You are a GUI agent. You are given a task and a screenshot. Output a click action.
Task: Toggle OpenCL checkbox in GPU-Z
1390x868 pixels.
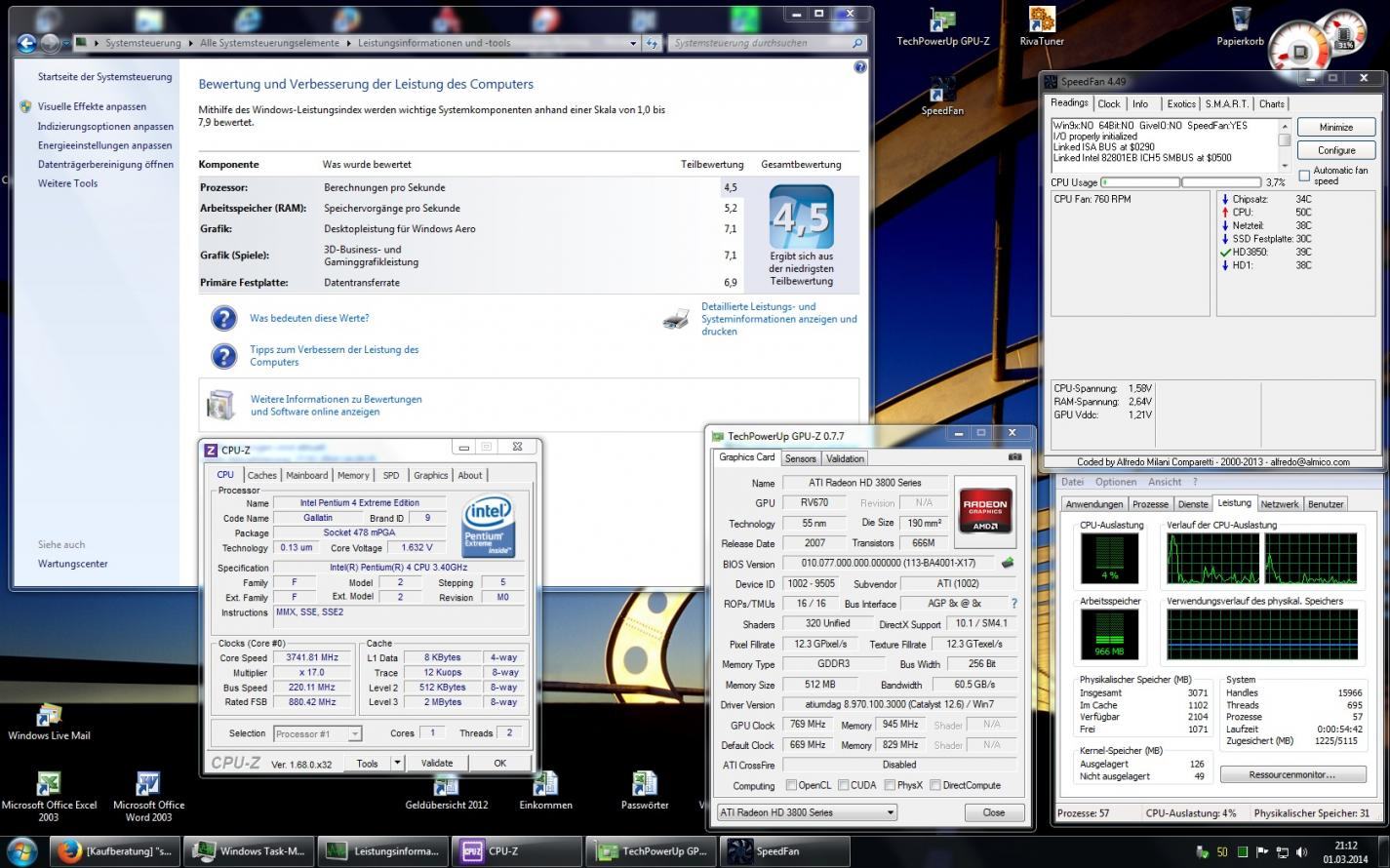(792, 785)
